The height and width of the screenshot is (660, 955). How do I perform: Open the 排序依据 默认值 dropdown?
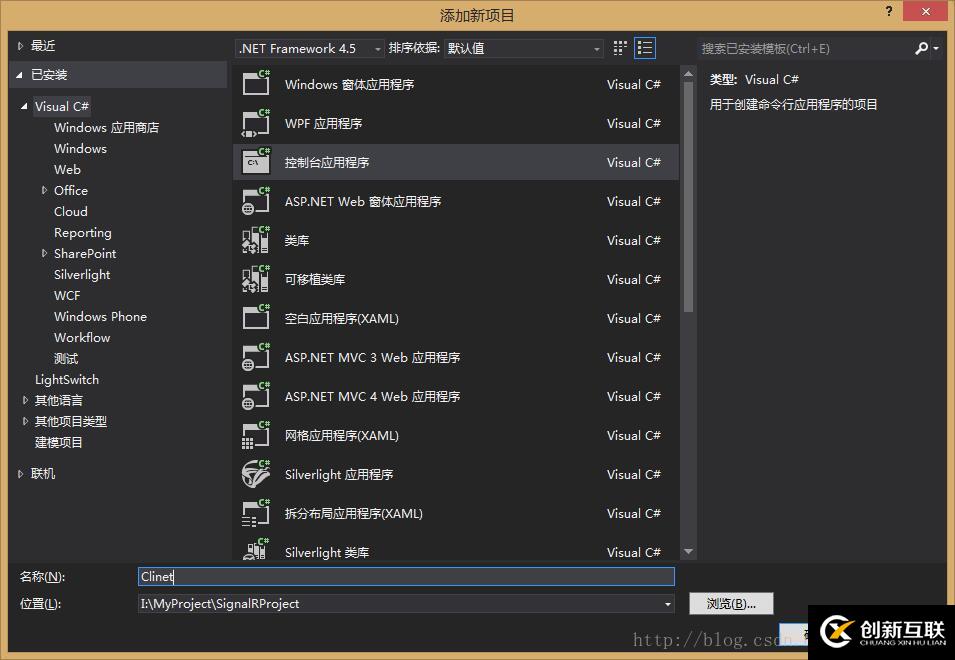pyautogui.click(x=524, y=48)
